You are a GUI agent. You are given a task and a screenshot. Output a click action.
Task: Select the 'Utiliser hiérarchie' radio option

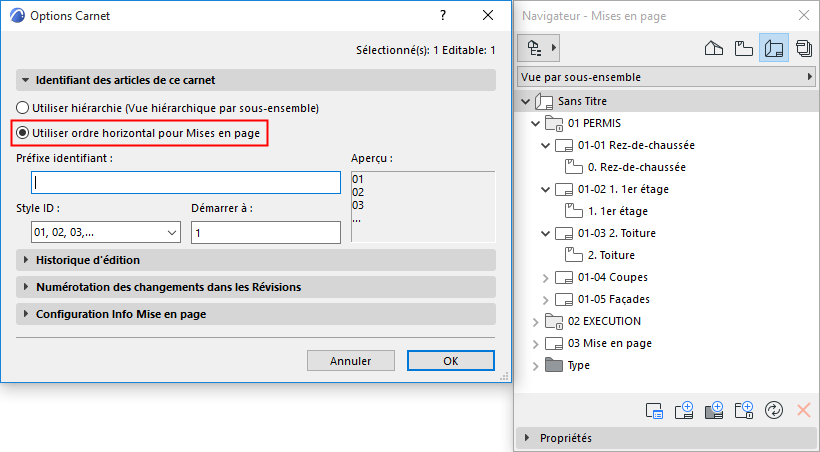(x=23, y=108)
